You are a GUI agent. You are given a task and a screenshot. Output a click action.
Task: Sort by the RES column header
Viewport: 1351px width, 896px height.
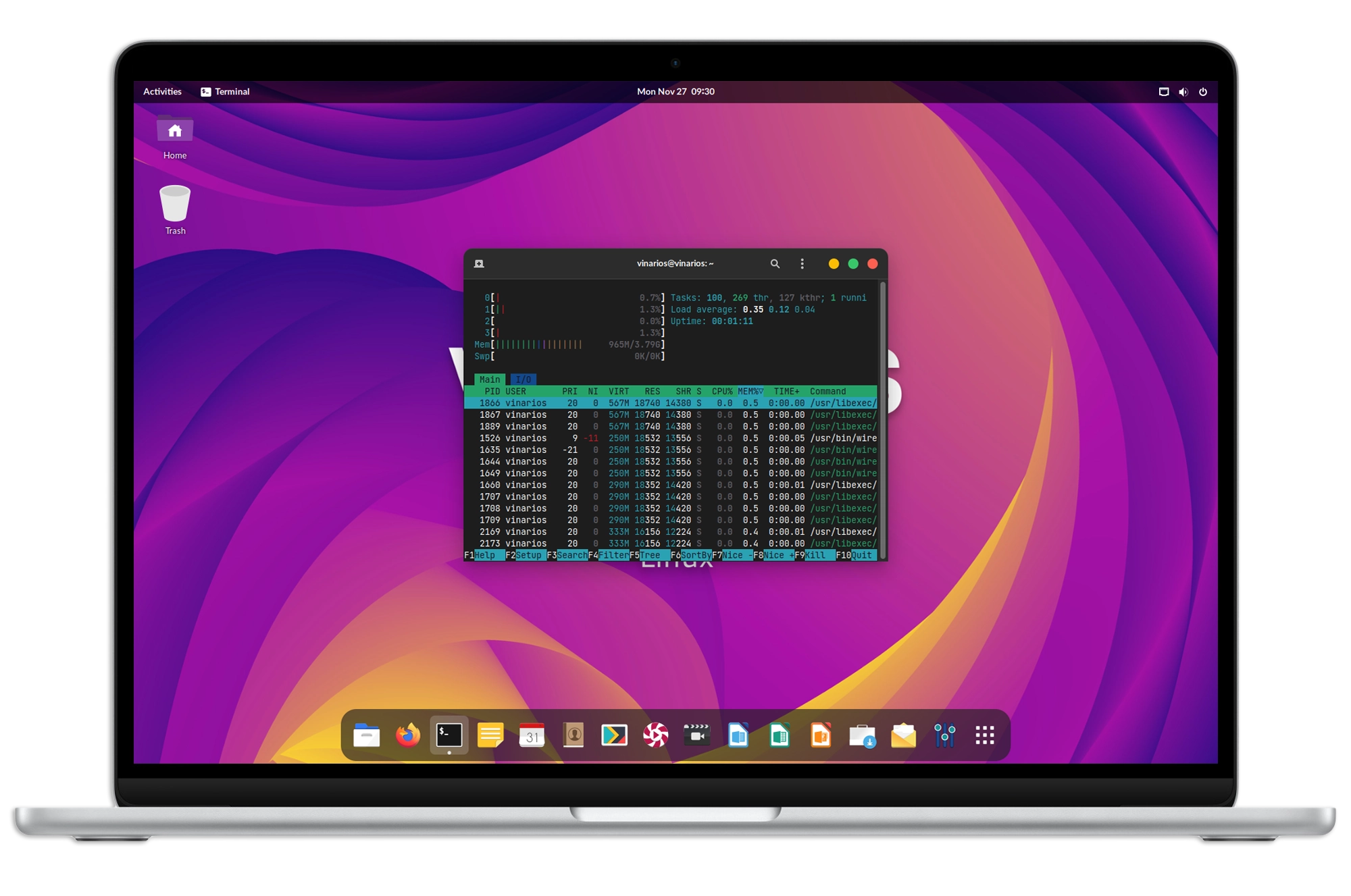[652, 392]
